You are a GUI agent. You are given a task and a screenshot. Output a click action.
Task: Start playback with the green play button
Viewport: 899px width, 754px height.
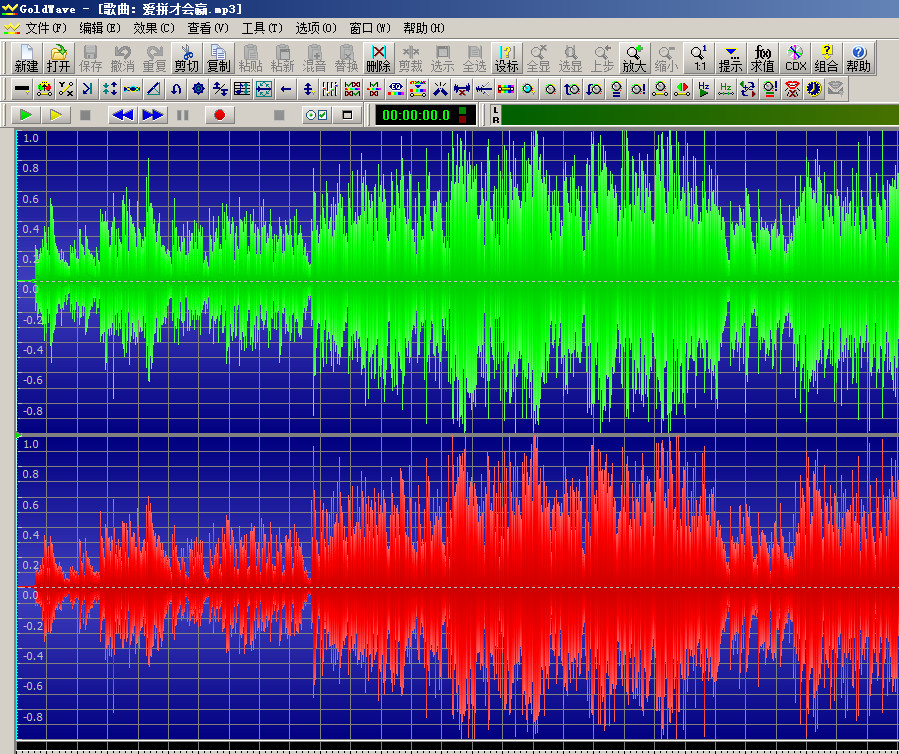[x=25, y=115]
